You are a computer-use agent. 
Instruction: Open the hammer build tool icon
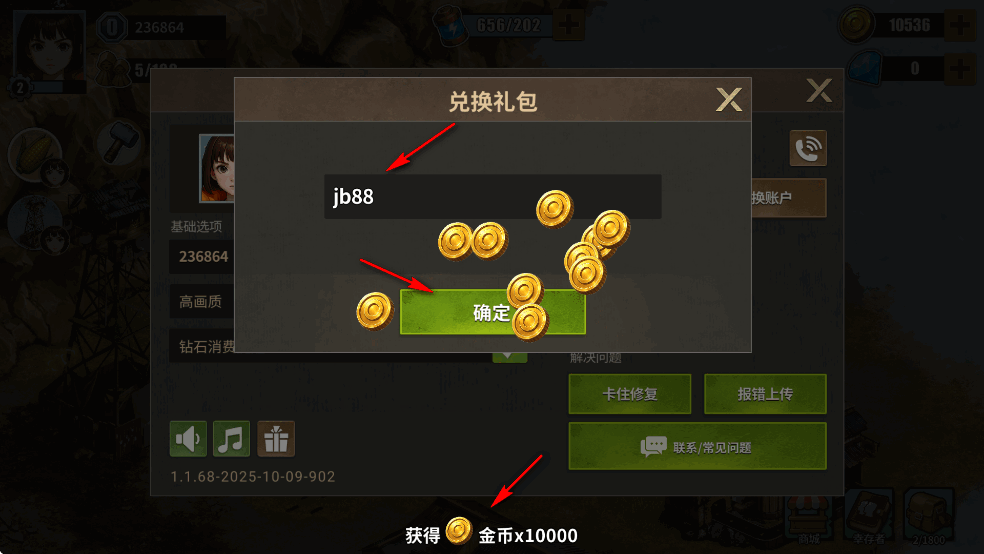119,142
